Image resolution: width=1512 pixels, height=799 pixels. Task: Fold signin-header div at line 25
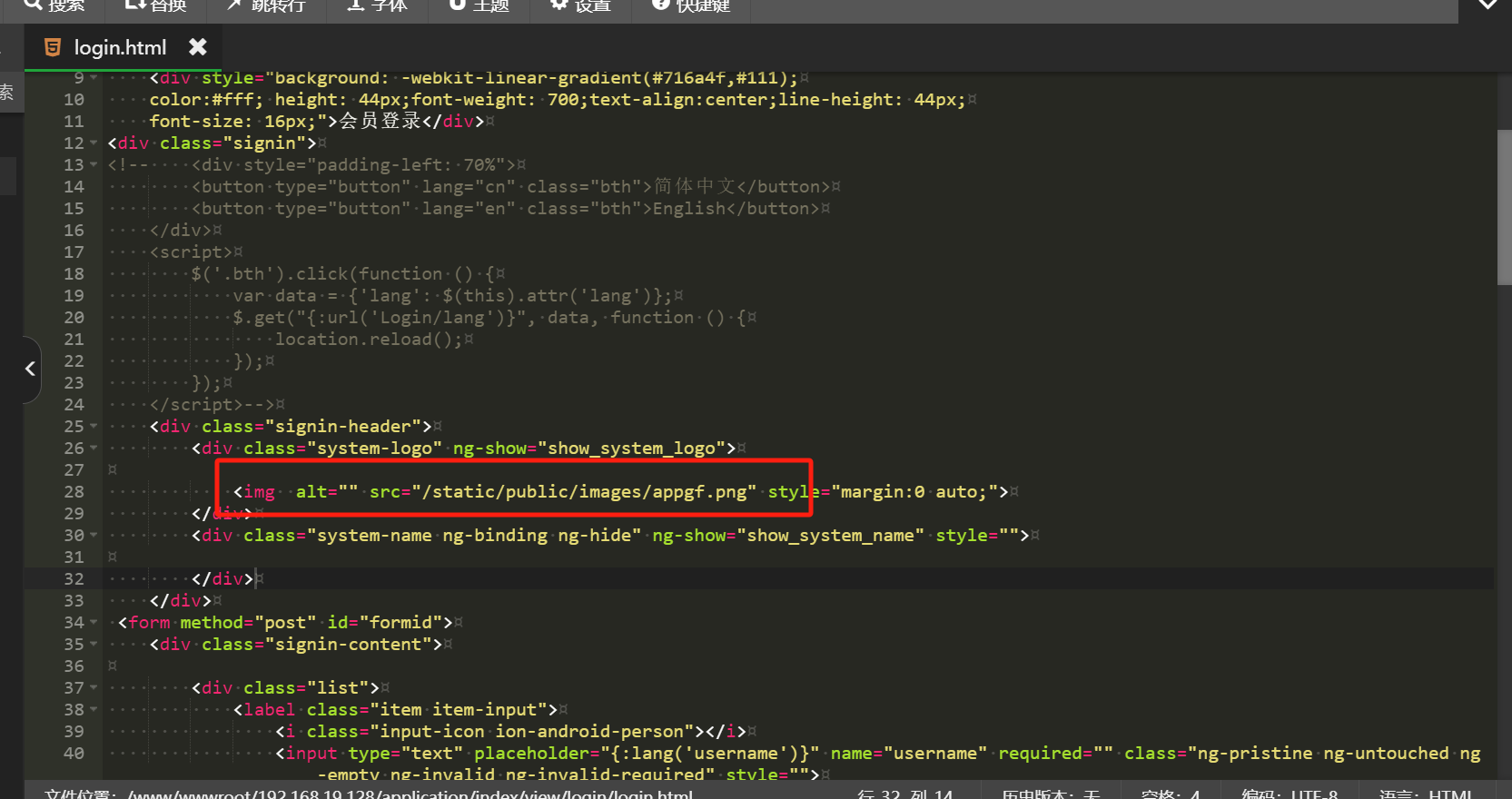coord(94,427)
